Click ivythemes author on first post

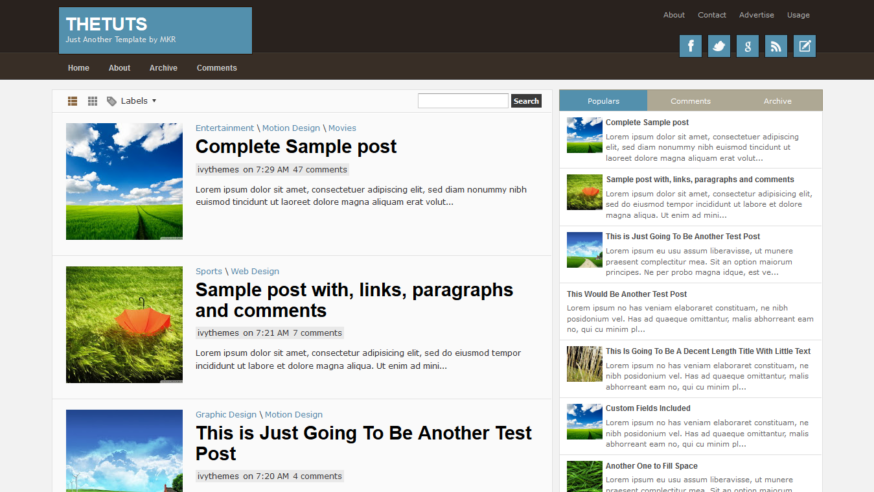click(218, 169)
